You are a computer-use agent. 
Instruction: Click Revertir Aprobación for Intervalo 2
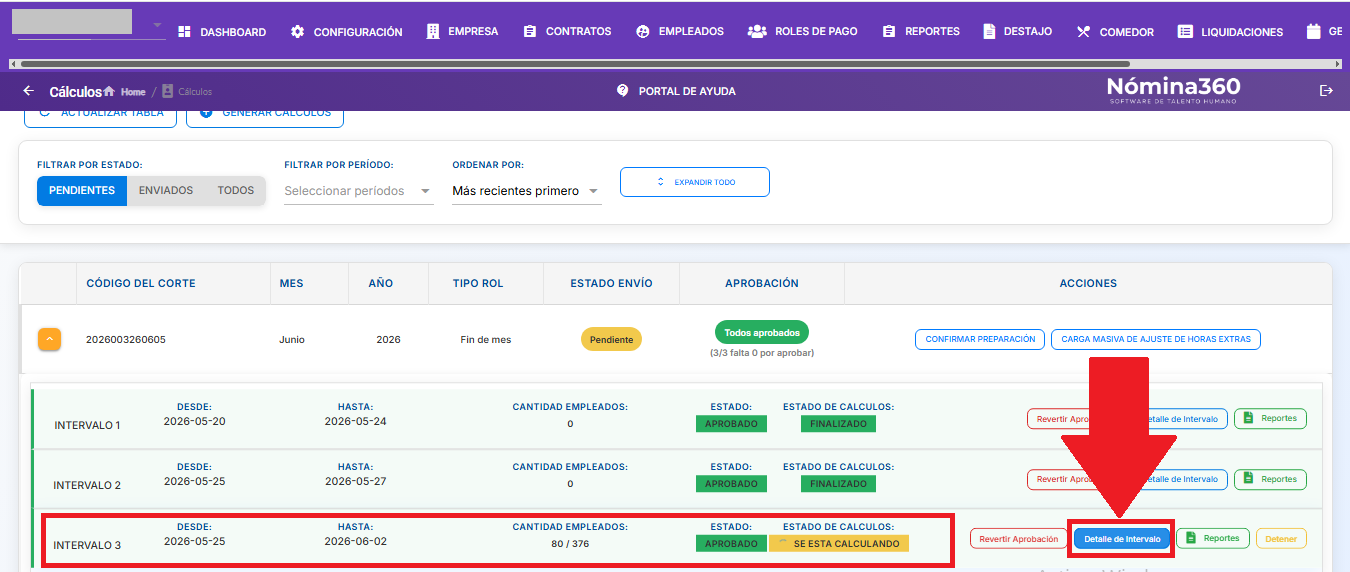pos(1061,479)
